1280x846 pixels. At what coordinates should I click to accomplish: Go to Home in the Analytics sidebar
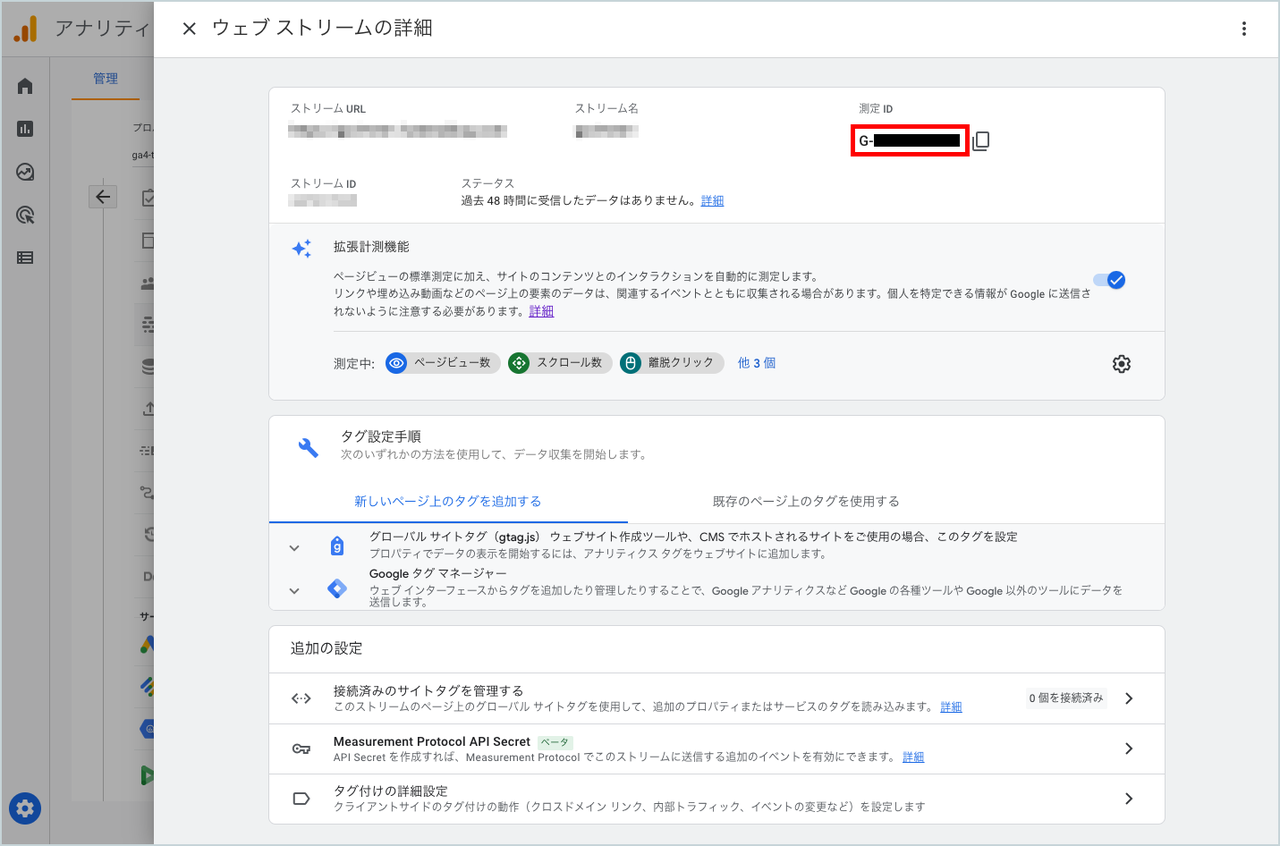click(x=25, y=86)
